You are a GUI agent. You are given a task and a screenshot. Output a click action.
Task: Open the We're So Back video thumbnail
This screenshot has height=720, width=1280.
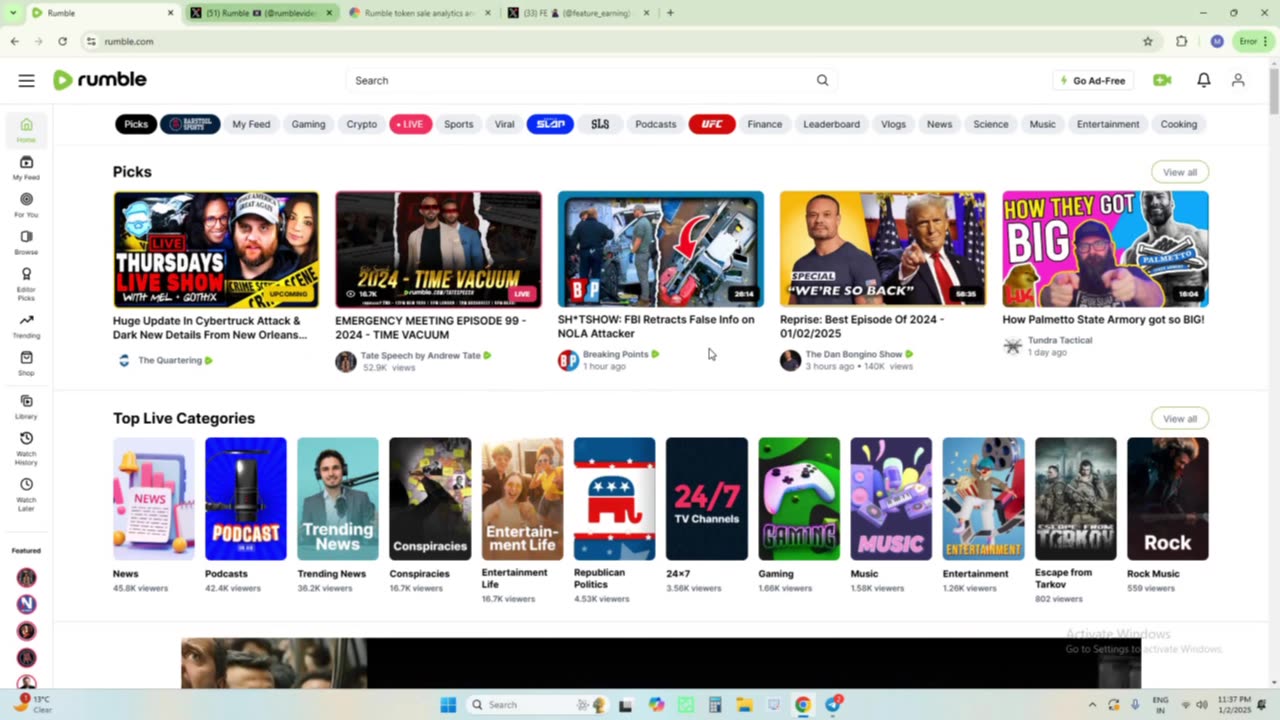pyautogui.click(x=883, y=249)
